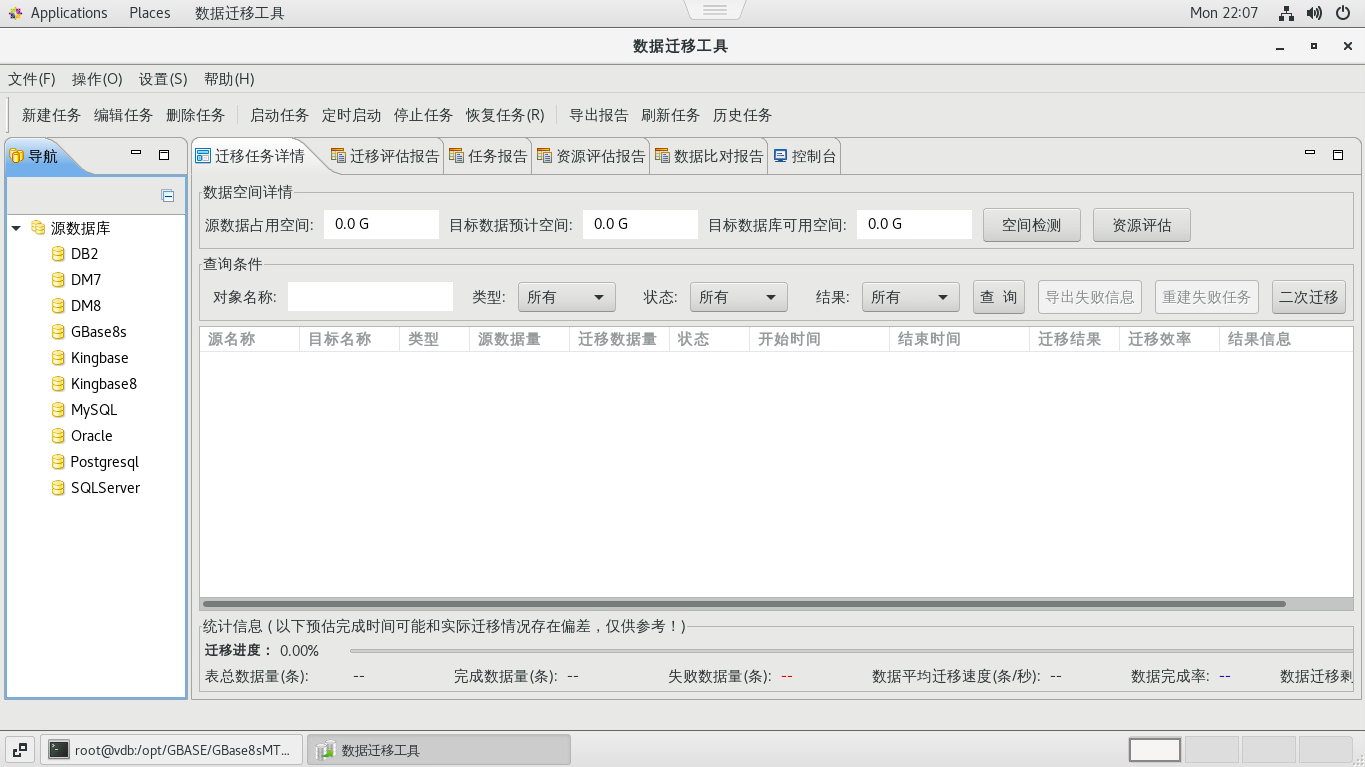Click the collapse-all icon in navigation panel
Image resolution: width=1365 pixels, height=767 pixels.
click(168, 196)
